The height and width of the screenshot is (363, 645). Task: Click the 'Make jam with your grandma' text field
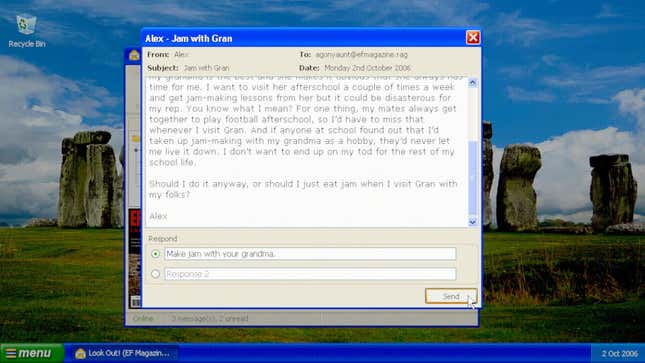click(310, 254)
